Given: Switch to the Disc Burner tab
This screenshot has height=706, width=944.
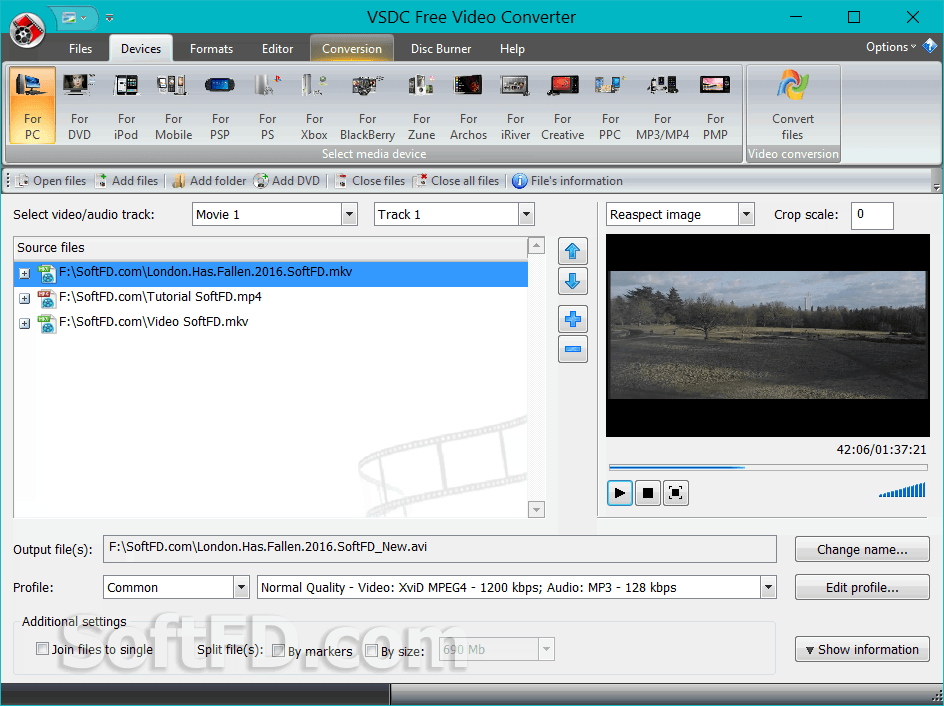Looking at the screenshot, I should [441, 49].
